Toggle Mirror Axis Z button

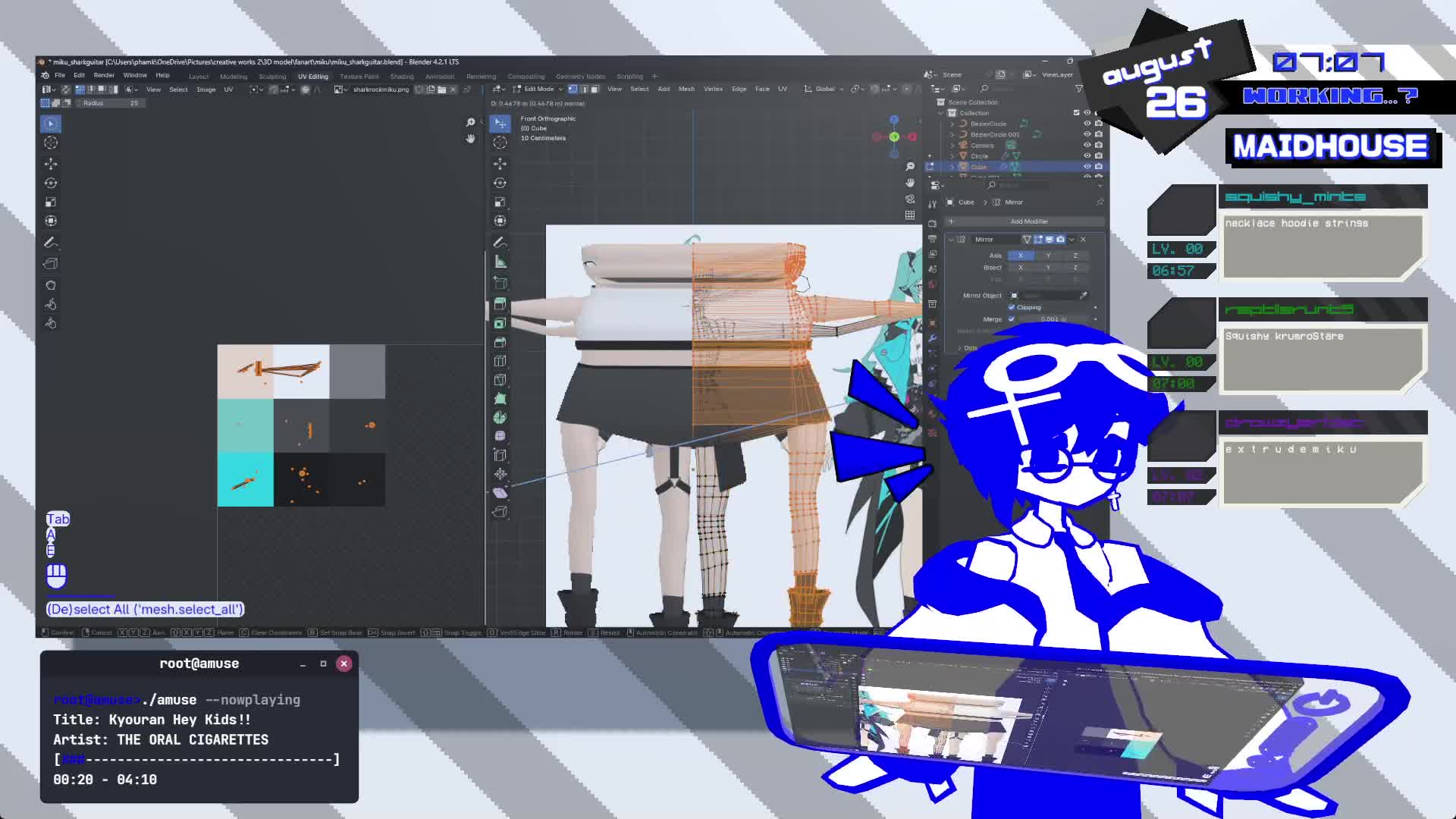tap(1075, 256)
